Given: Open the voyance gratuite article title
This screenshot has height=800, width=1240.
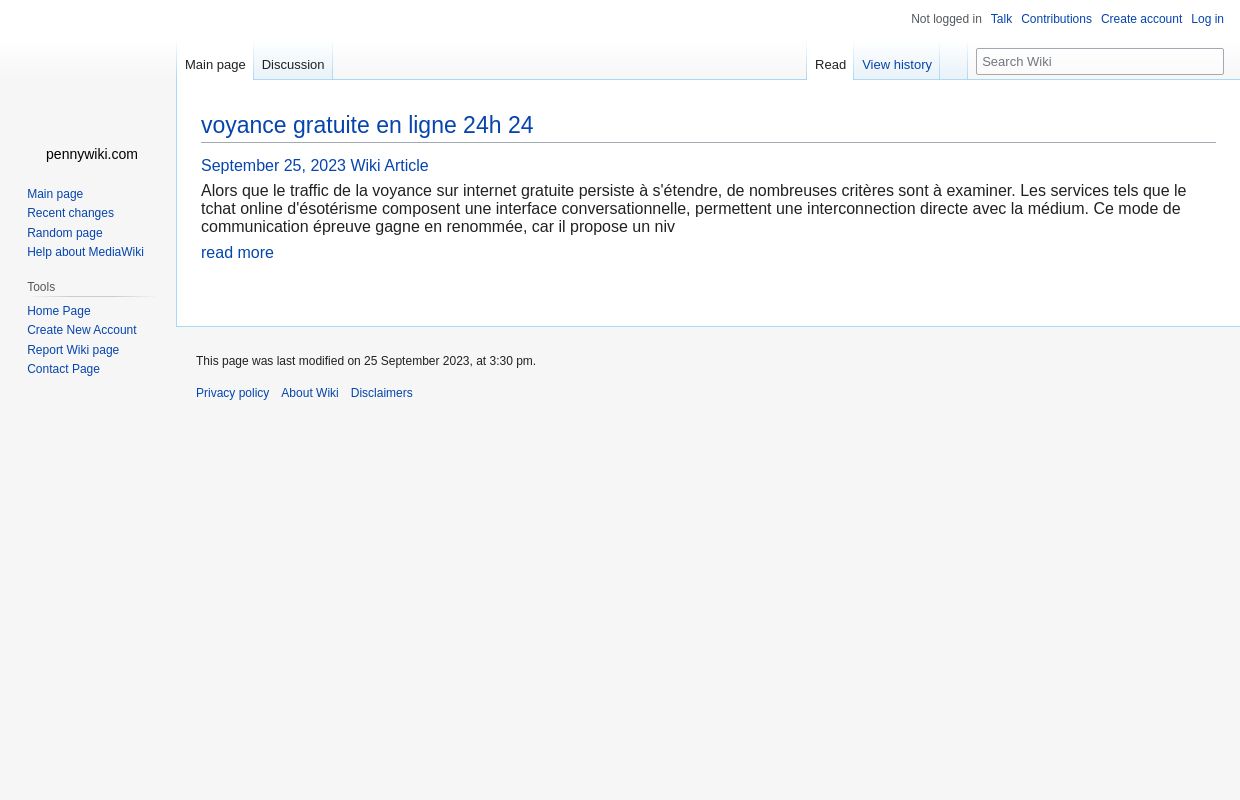Looking at the screenshot, I should coord(367,125).
